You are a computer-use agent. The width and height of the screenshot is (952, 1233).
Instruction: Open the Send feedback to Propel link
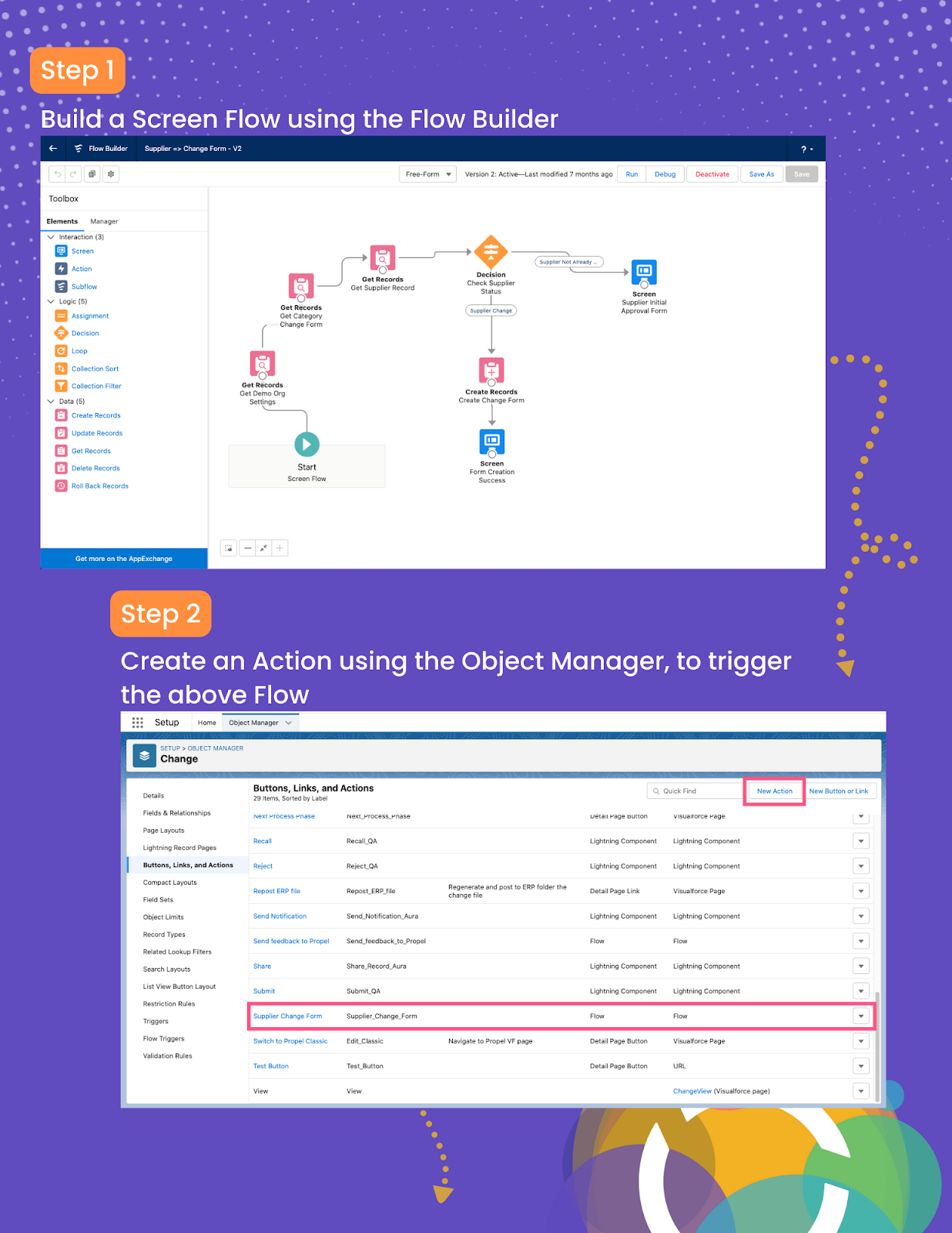[x=291, y=942]
